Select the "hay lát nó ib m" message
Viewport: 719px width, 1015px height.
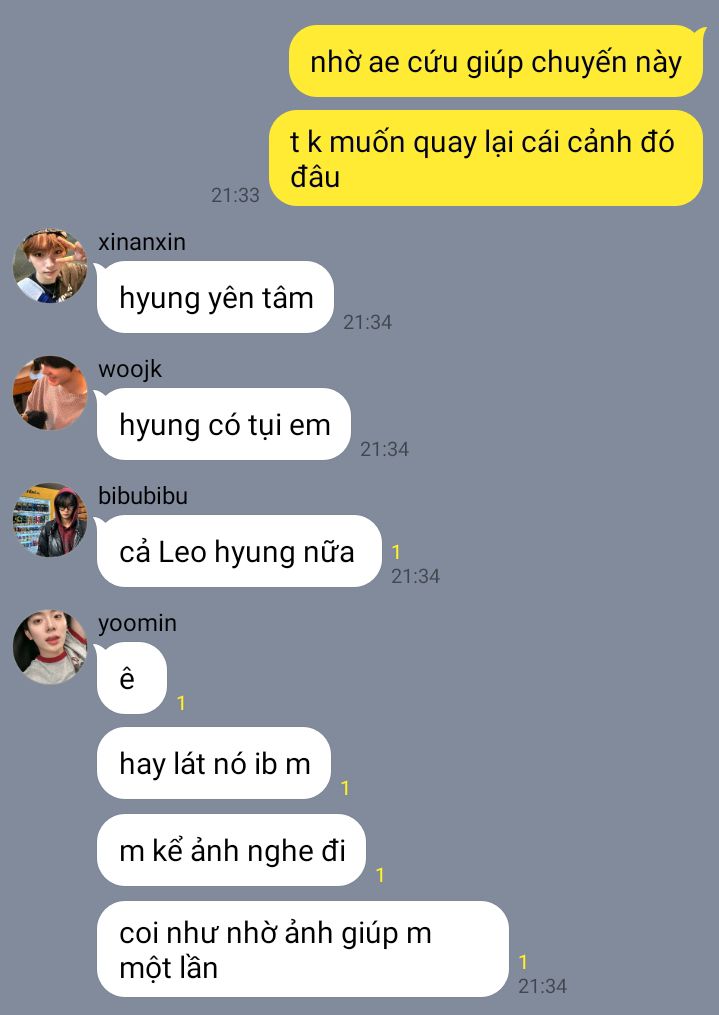point(214,763)
